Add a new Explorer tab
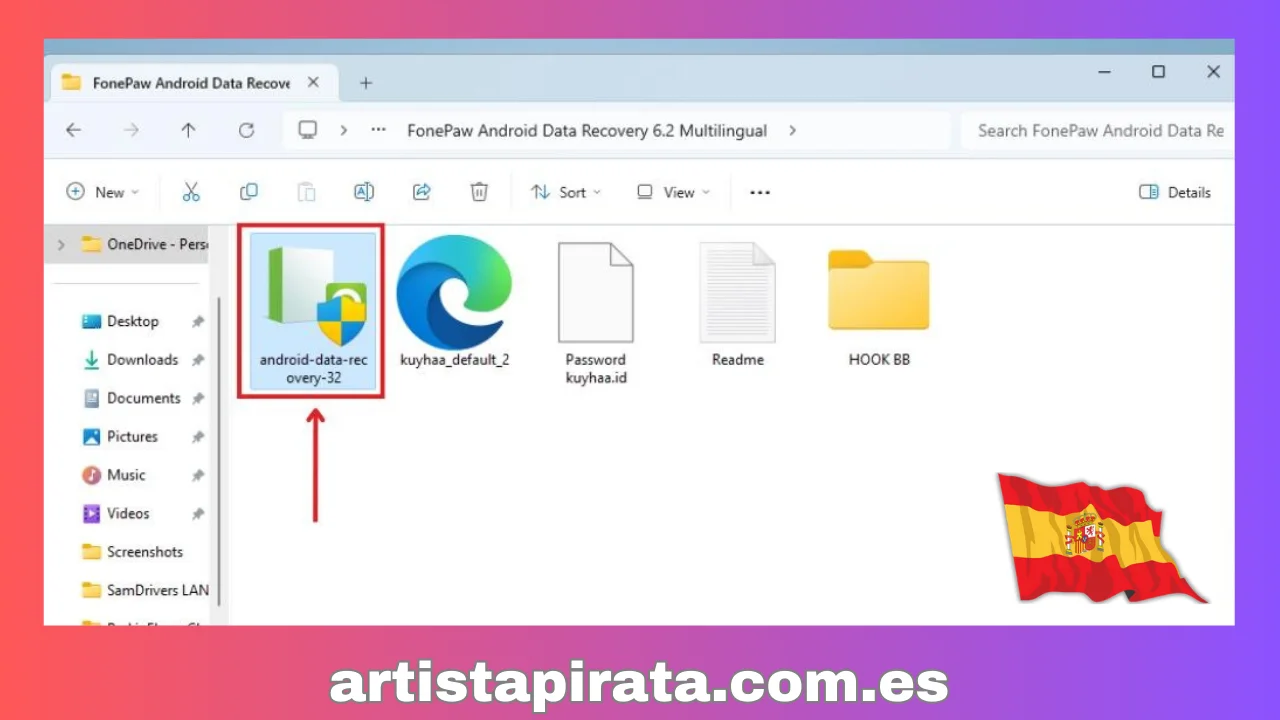 coord(365,83)
